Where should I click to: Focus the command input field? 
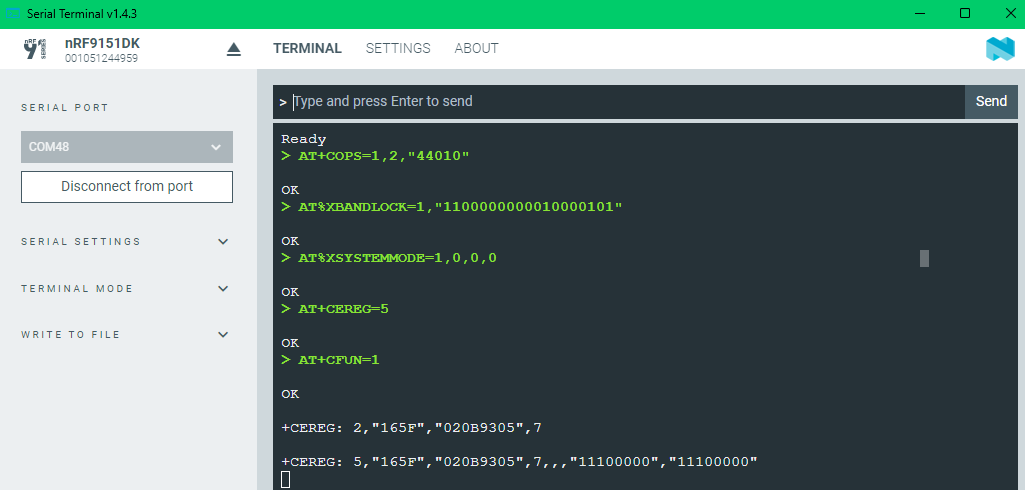pos(628,102)
